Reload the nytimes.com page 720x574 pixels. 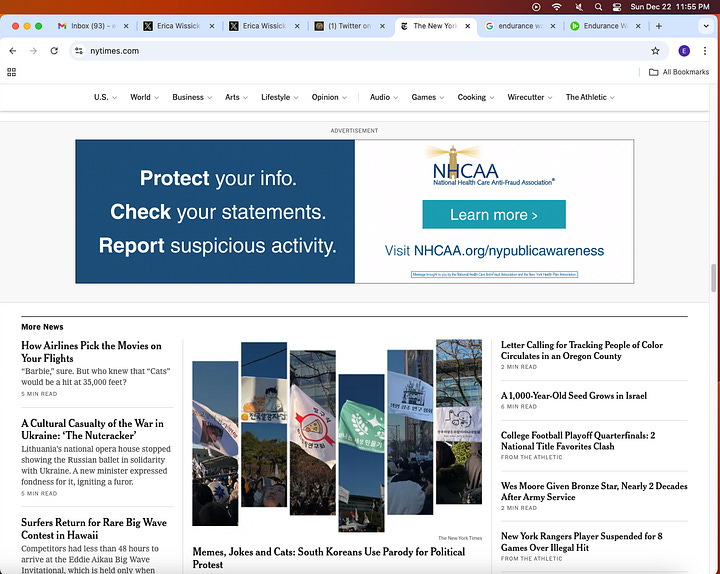[x=54, y=51]
